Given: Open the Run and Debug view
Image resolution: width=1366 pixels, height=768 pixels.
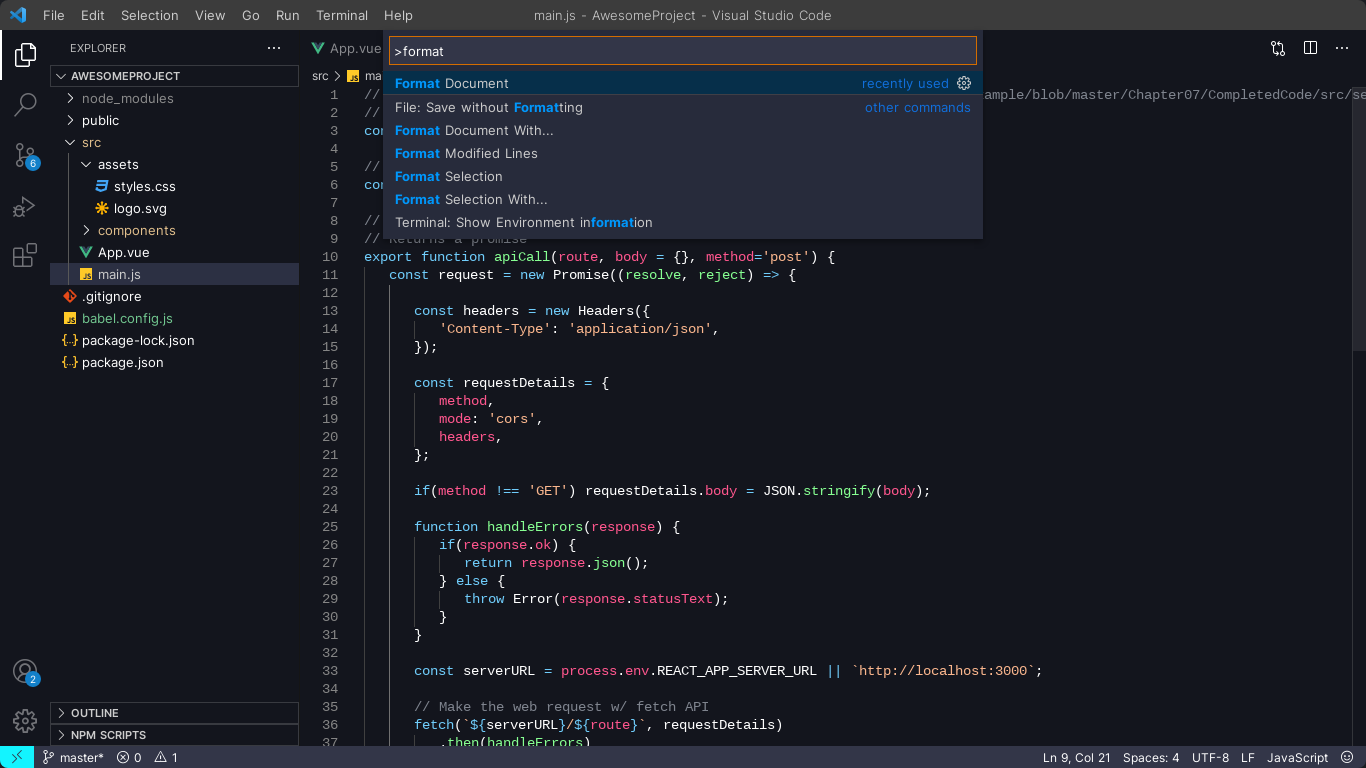Looking at the screenshot, I should pyautogui.click(x=24, y=207).
